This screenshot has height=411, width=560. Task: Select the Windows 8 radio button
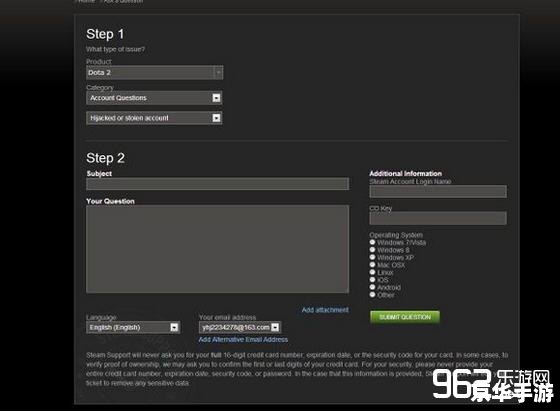372,250
